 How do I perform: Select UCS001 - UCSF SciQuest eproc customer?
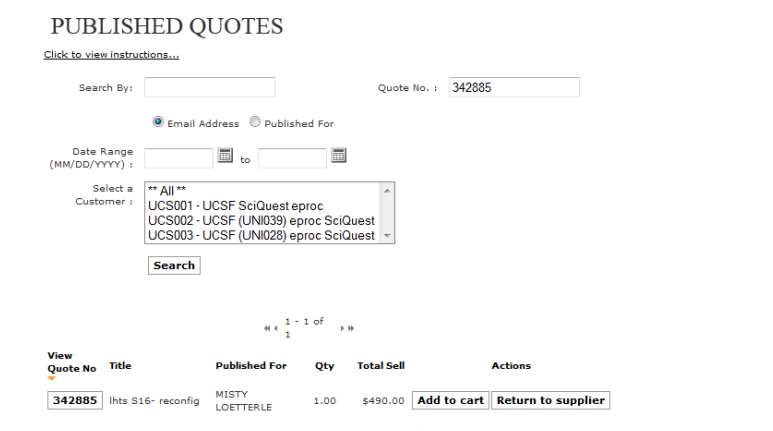tap(263, 206)
